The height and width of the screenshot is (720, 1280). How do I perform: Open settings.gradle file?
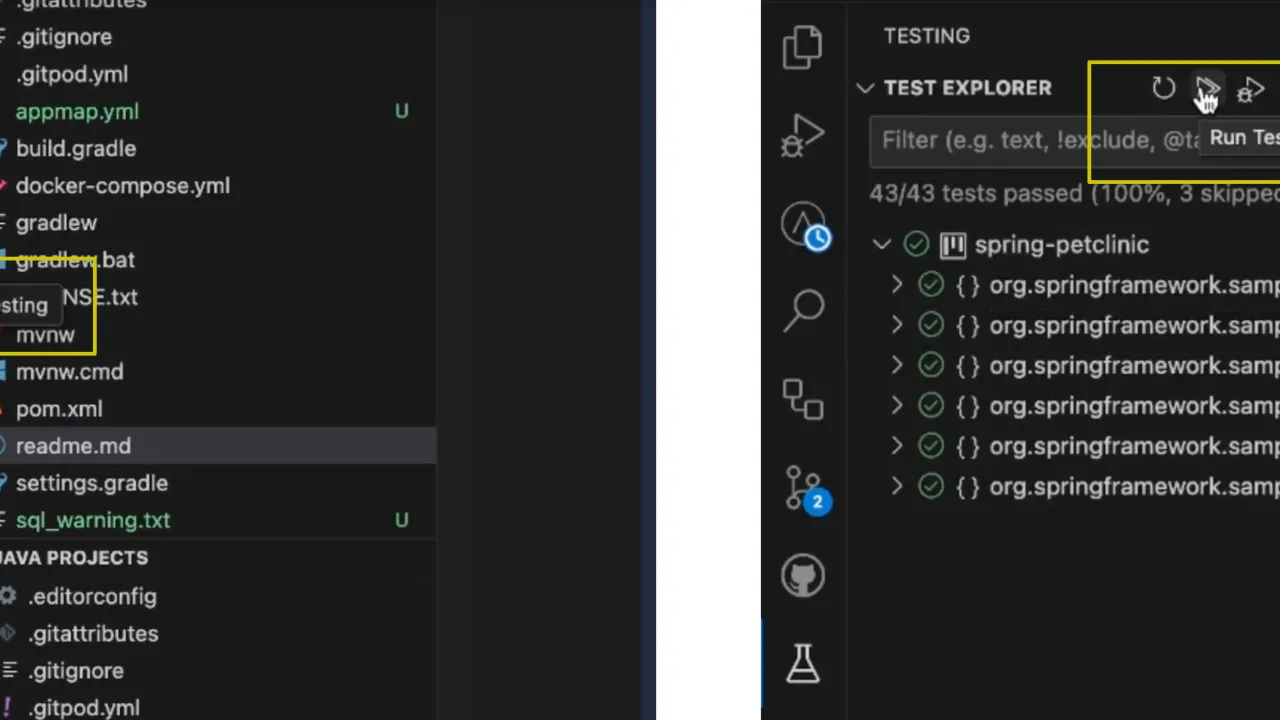point(92,483)
